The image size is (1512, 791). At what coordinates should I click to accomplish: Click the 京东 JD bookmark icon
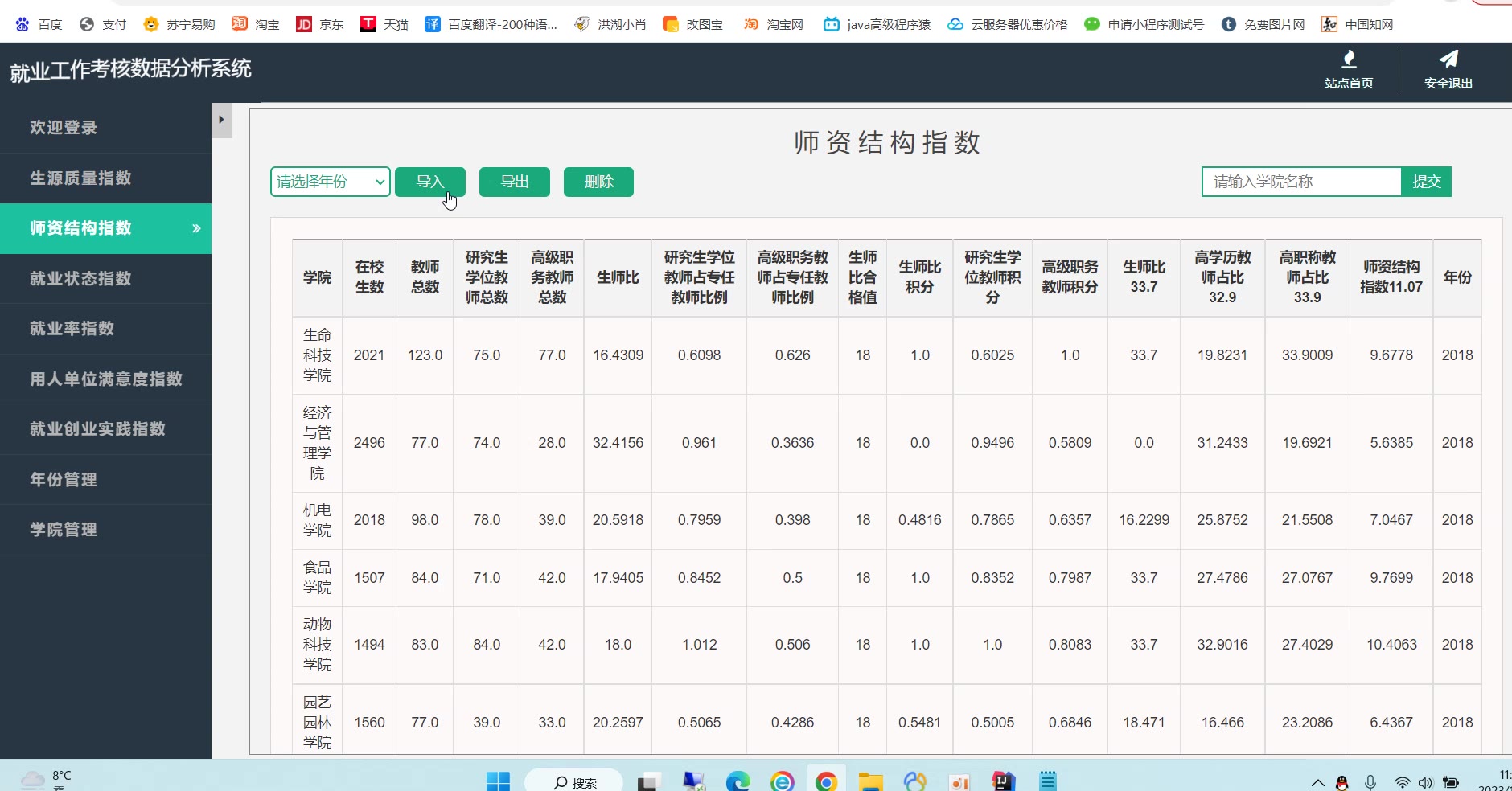coord(304,24)
